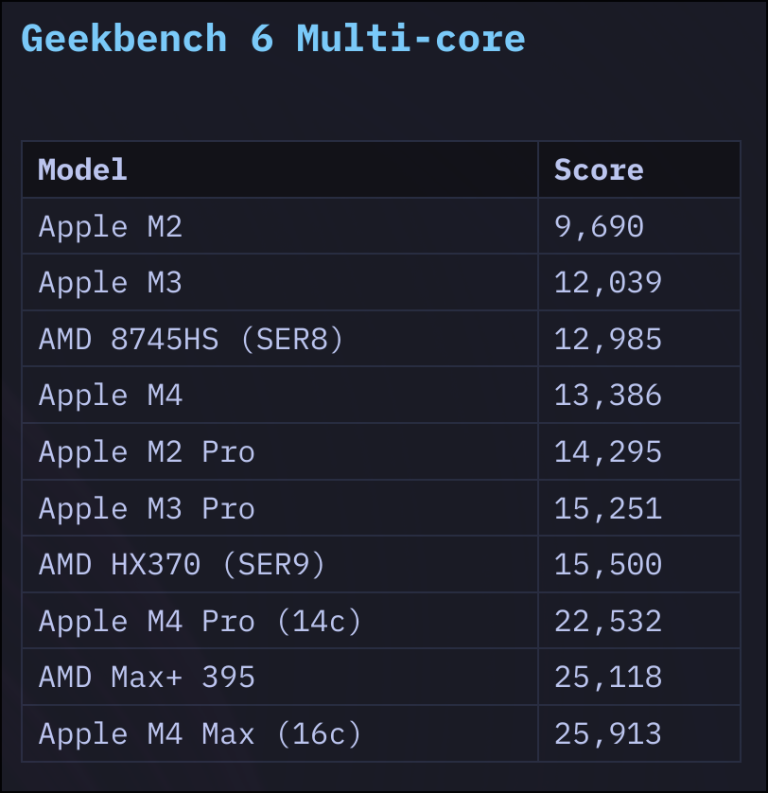Select the AMD Max+ 395 cell
768x793 pixels.
pyautogui.click(x=147, y=678)
